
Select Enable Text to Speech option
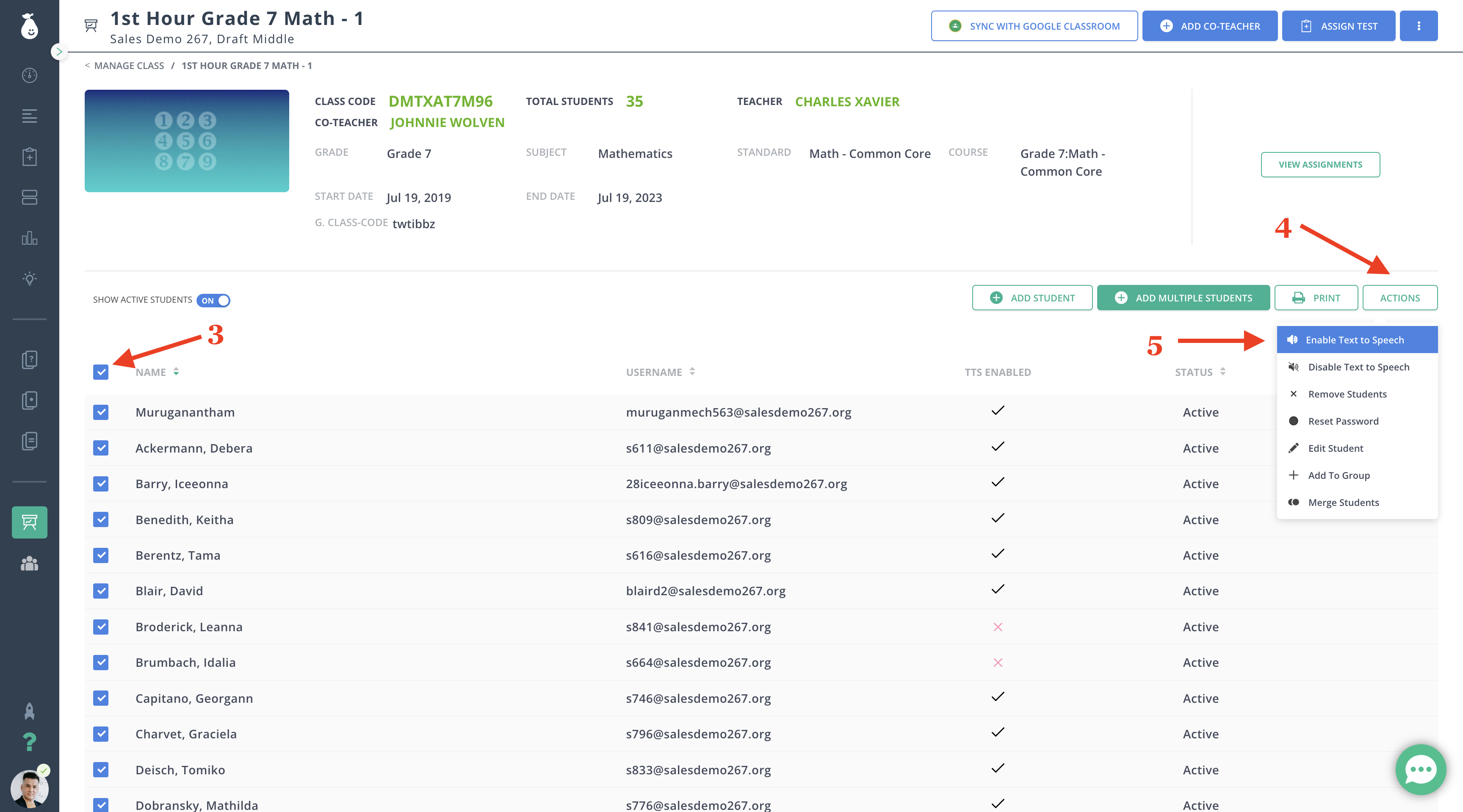point(1355,340)
